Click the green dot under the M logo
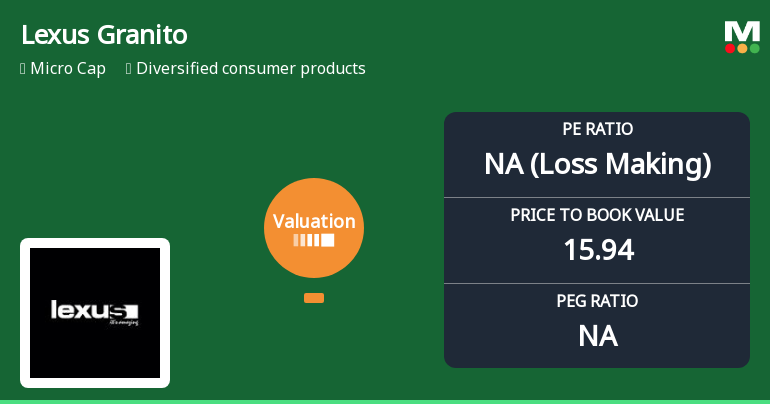Screen dimensions: 770x404 point(754,48)
